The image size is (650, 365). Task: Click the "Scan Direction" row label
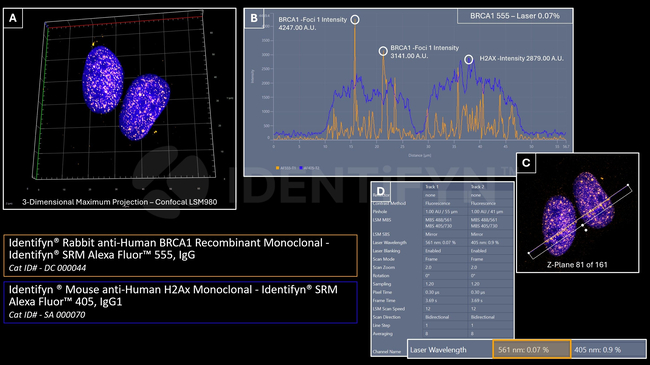click(386, 317)
